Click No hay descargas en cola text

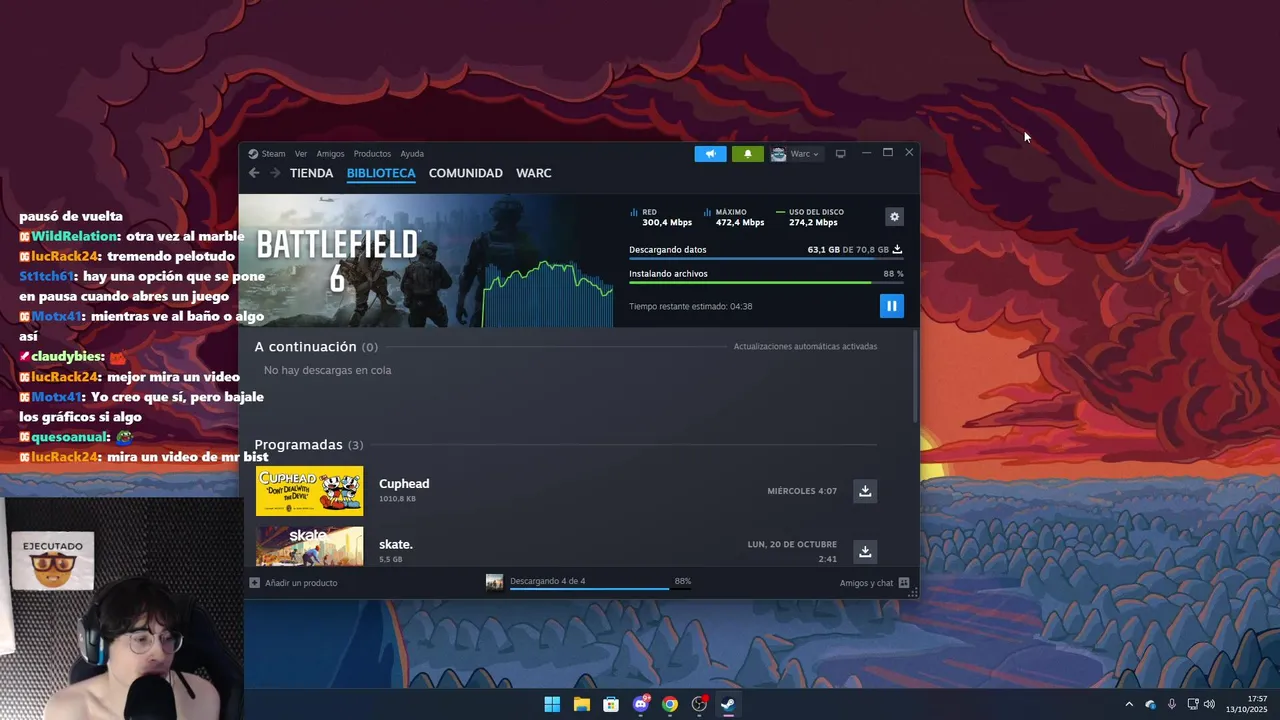click(x=327, y=370)
